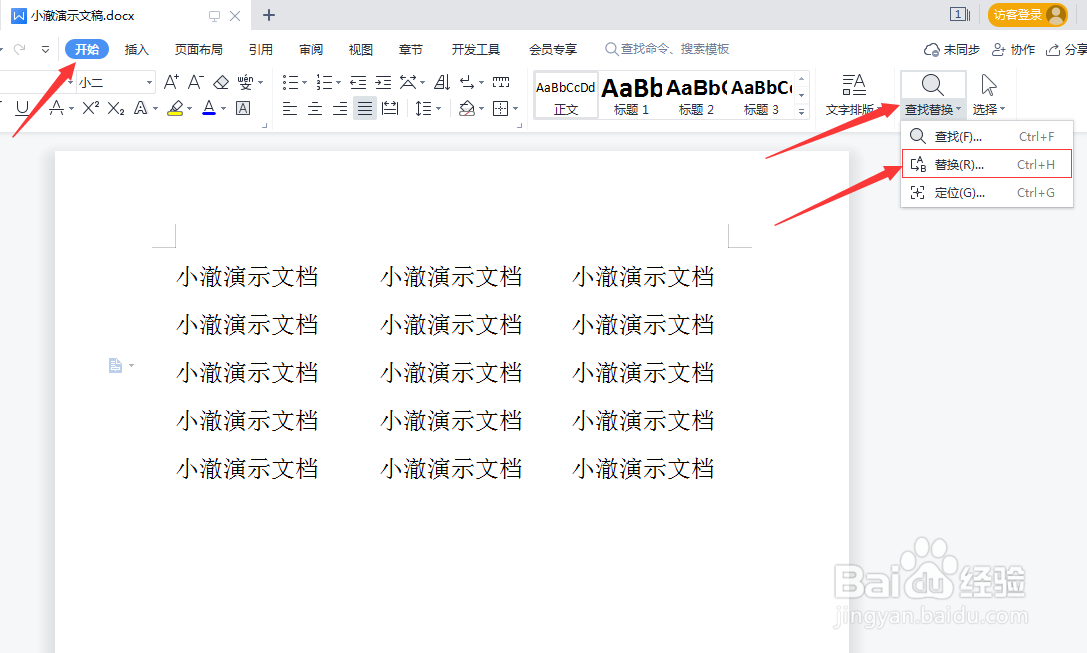Image resolution: width=1087 pixels, height=653 pixels.
Task: Select 替换 from the find-replace menu
Action: click(960, 163)
